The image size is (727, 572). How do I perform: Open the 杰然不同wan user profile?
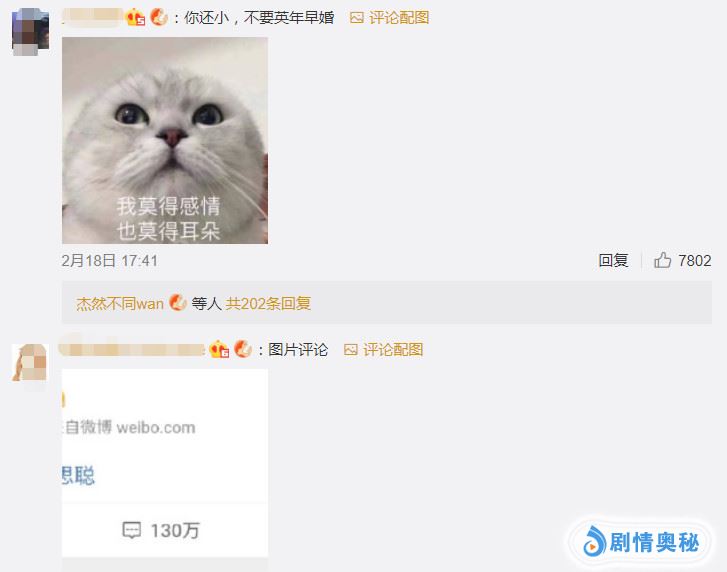click(120, 304)
